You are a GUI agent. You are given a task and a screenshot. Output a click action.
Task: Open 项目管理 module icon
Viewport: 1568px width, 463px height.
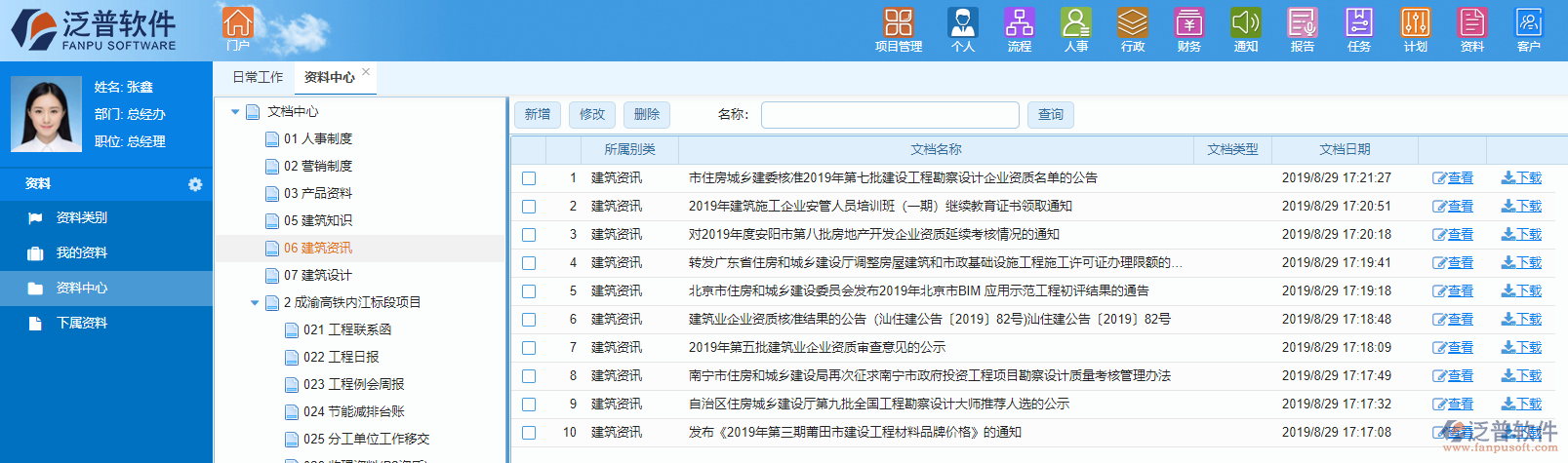point(899,29)
